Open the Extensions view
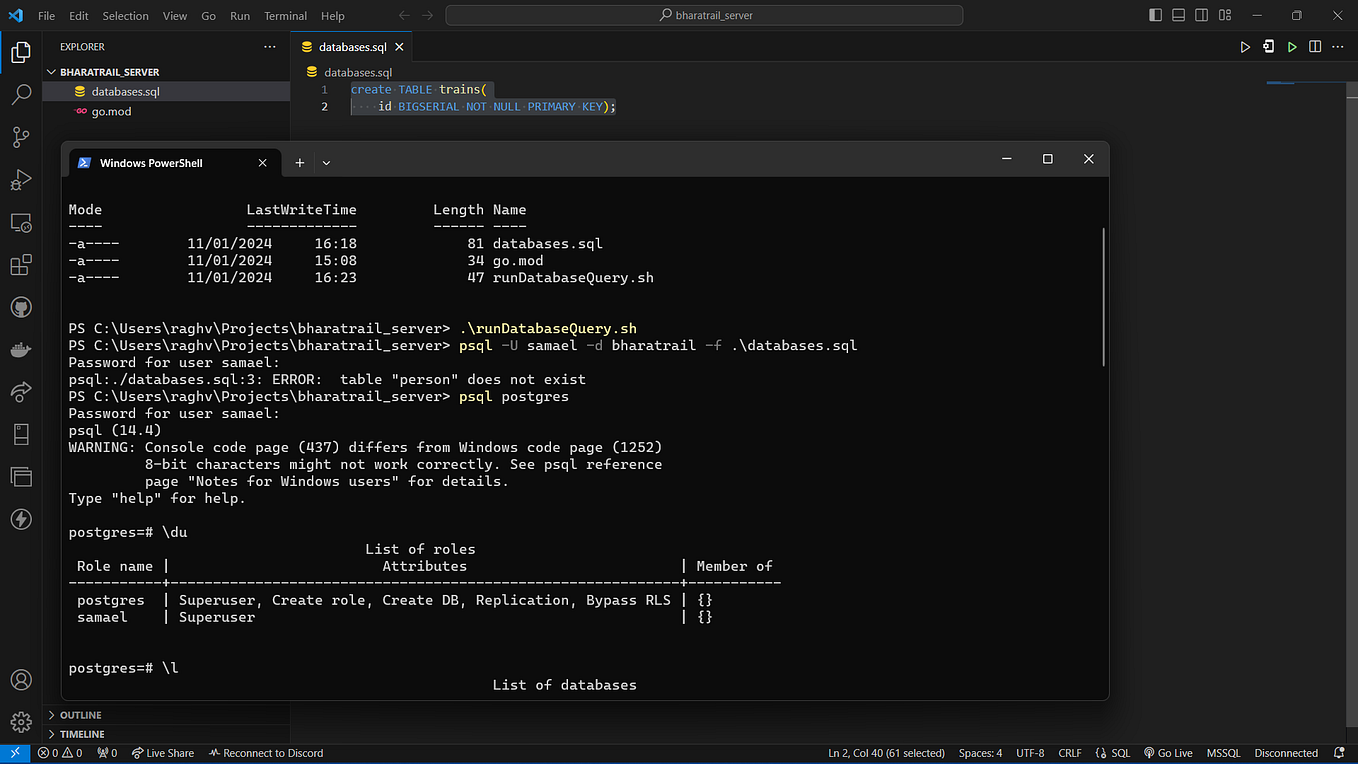 tap(20, 265)
